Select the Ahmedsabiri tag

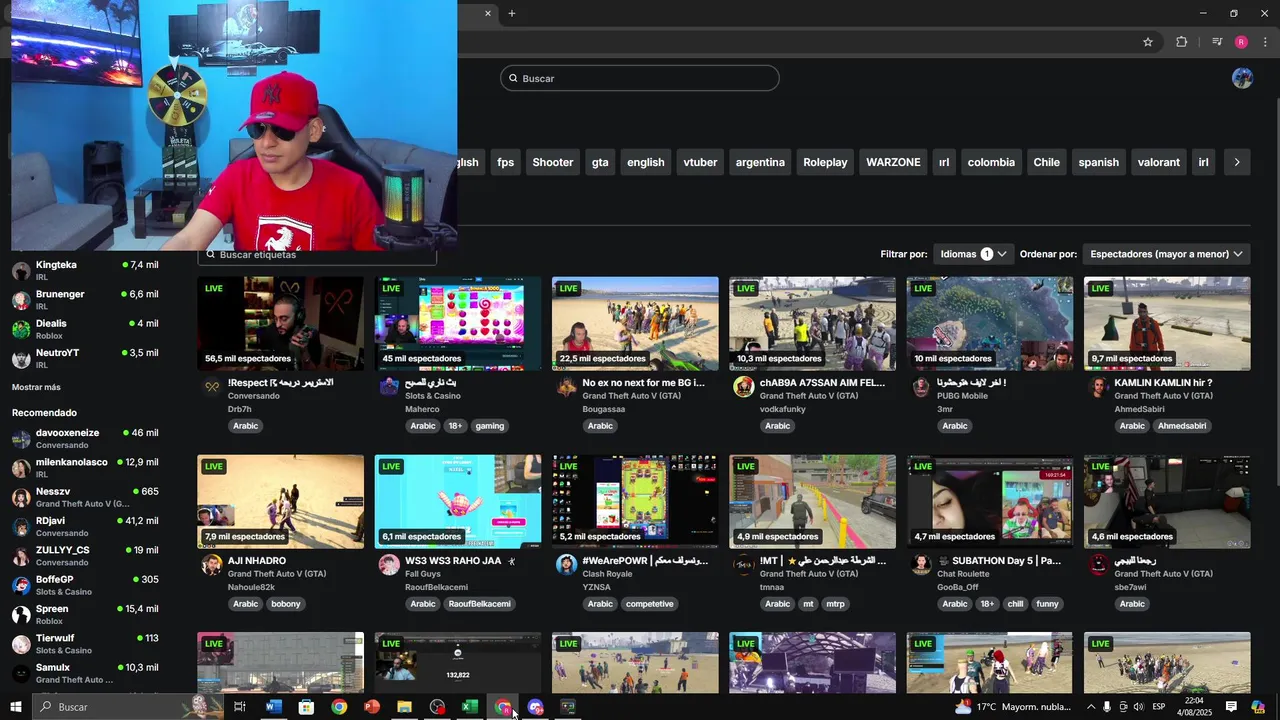pos(1182,426)
